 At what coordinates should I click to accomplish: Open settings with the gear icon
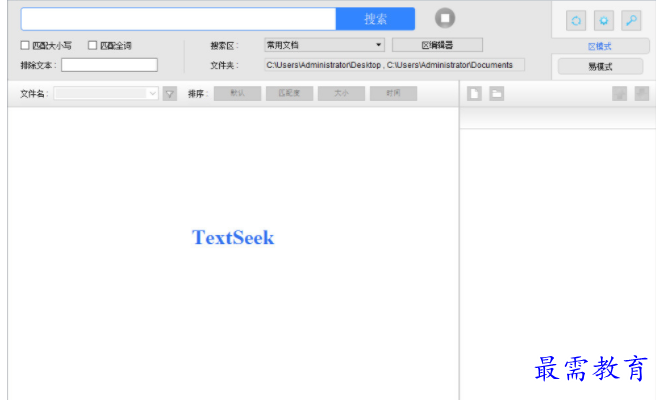coord(604,21)
